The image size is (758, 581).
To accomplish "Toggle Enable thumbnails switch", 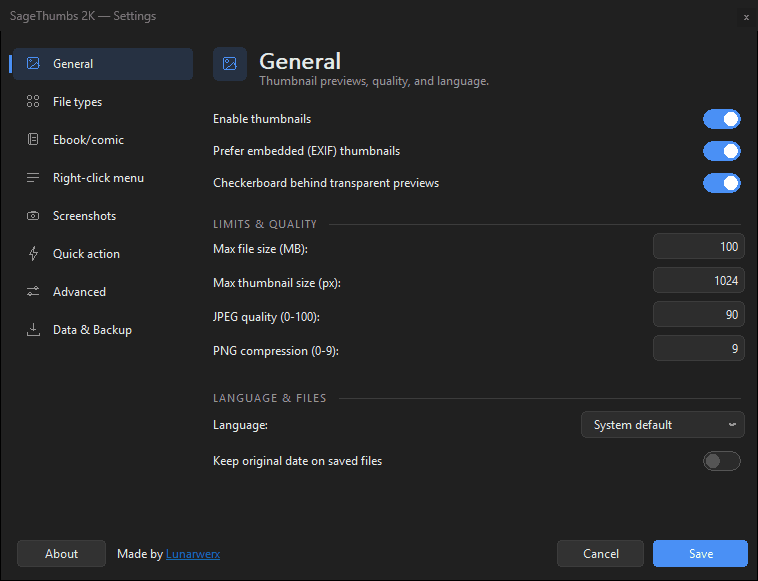I will click(722, 119).
